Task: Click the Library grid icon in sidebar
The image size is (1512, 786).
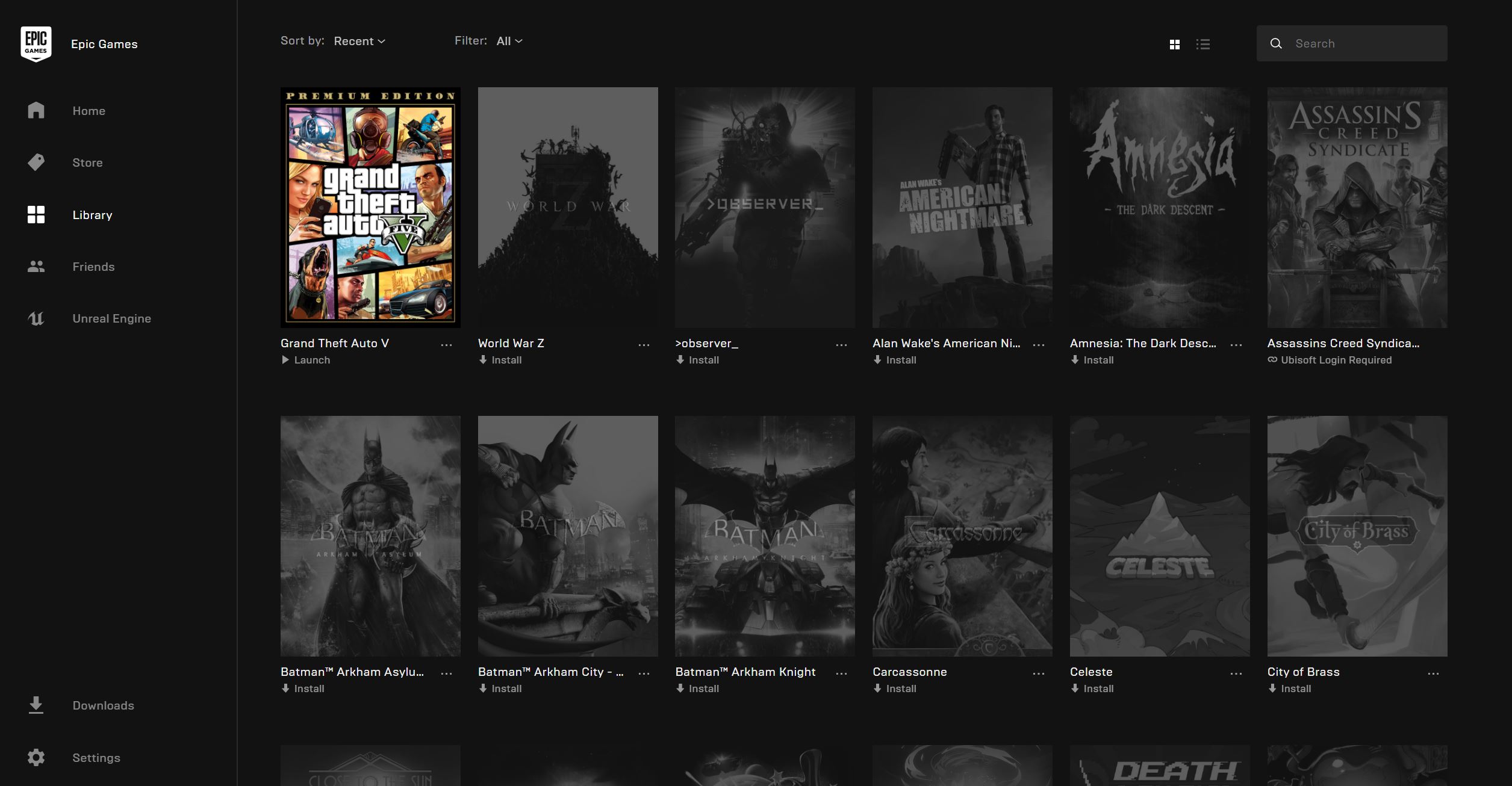Action: 36,215
